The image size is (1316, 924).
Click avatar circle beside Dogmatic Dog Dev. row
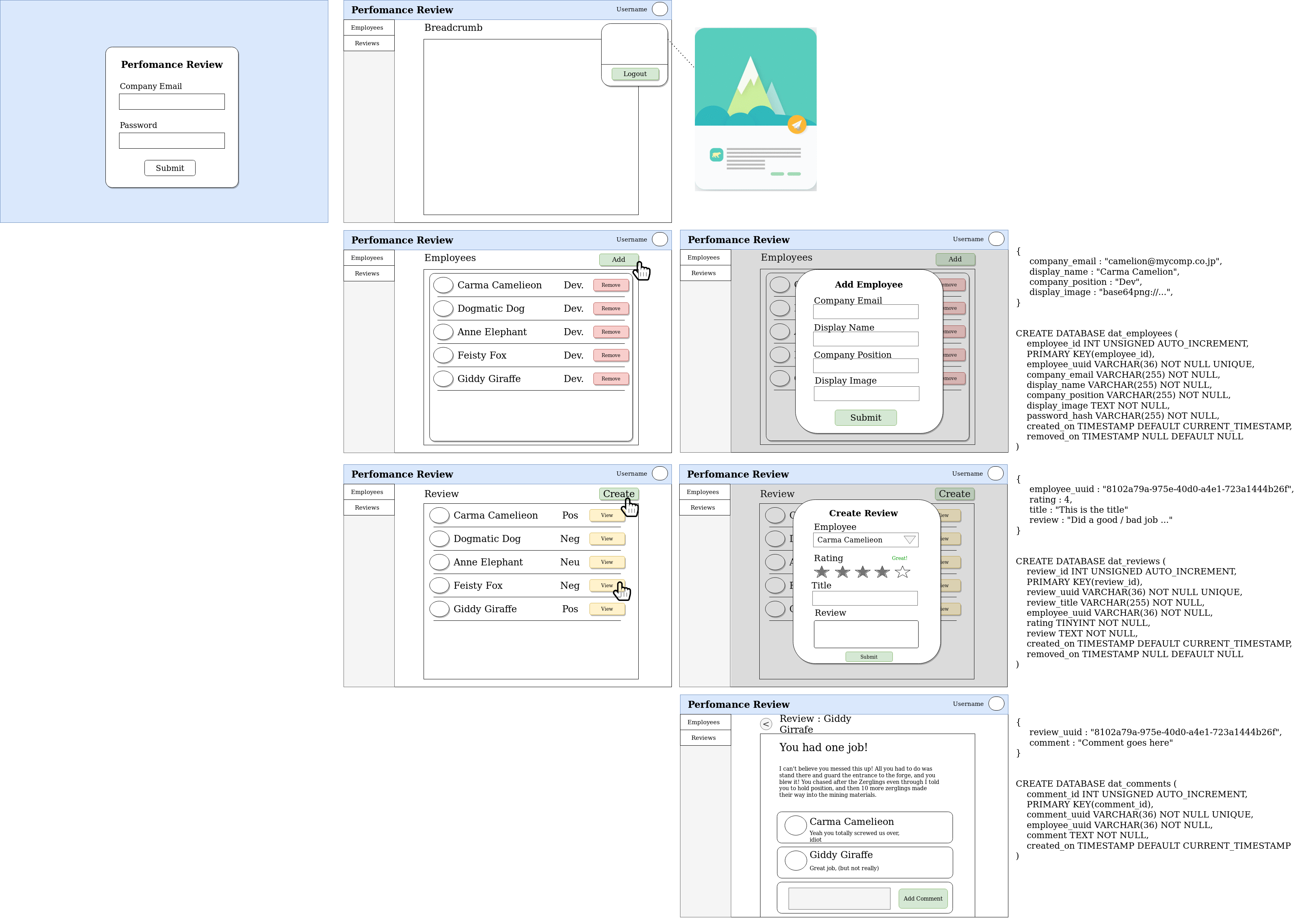[x=443, y=309]
